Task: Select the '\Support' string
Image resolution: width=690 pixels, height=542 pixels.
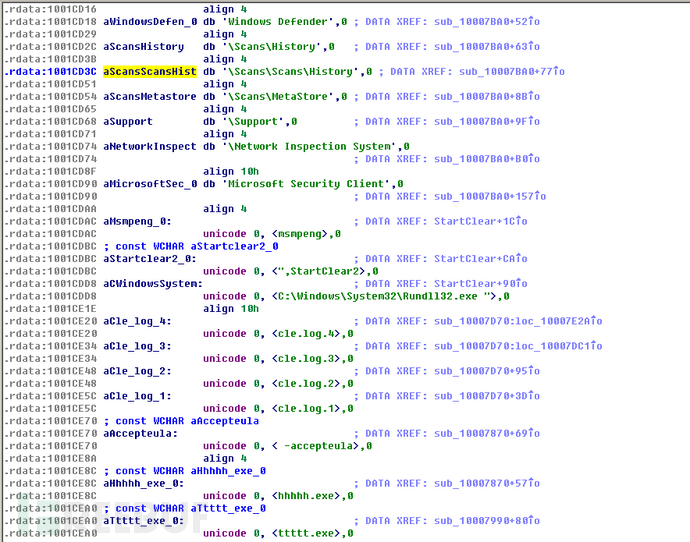Action: [x=253, y=122]
